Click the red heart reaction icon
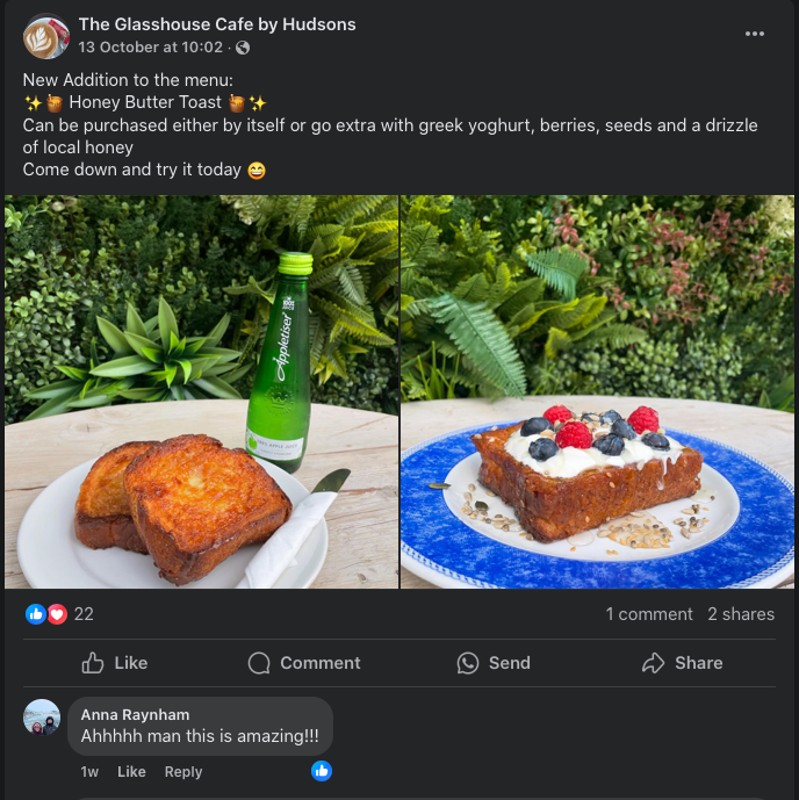The width and height of the screenshot is (799, 800). (57, 614)
